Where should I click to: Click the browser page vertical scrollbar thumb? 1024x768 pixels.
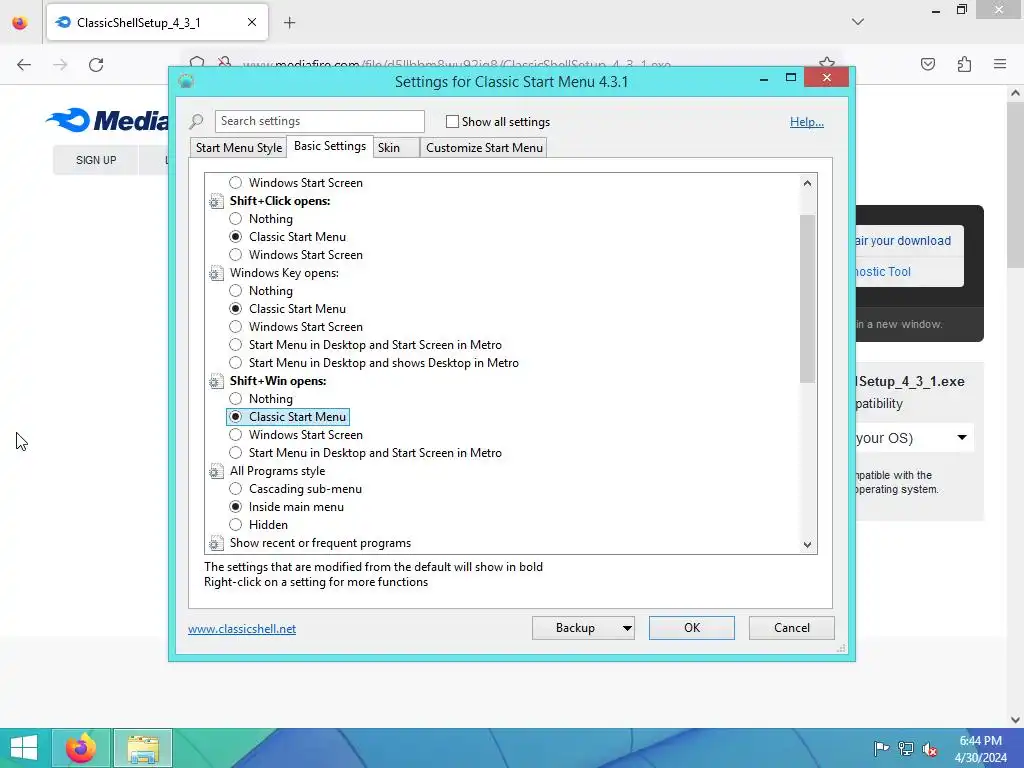pos(1015,185)
